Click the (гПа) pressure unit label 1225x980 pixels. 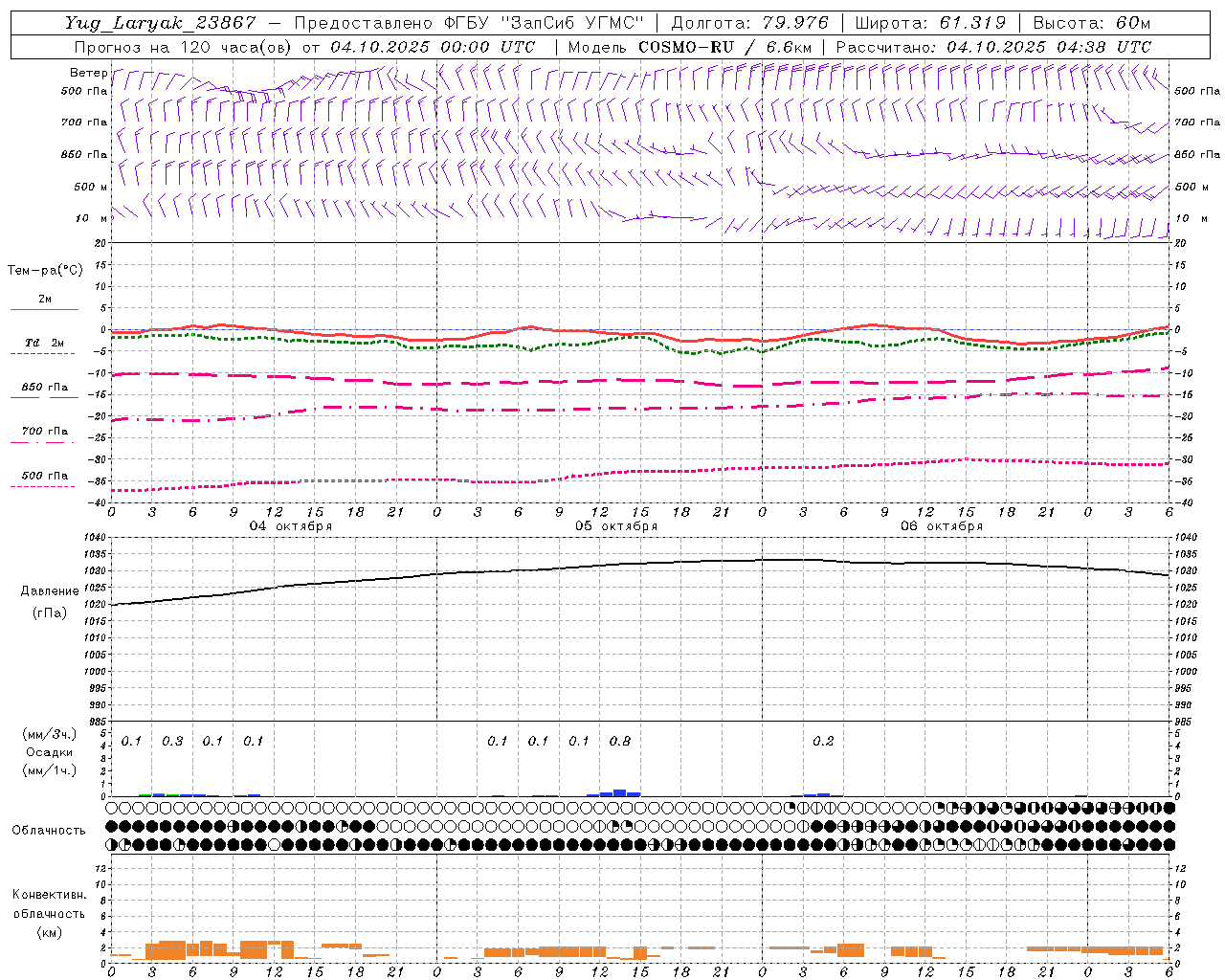click(50, 613)
